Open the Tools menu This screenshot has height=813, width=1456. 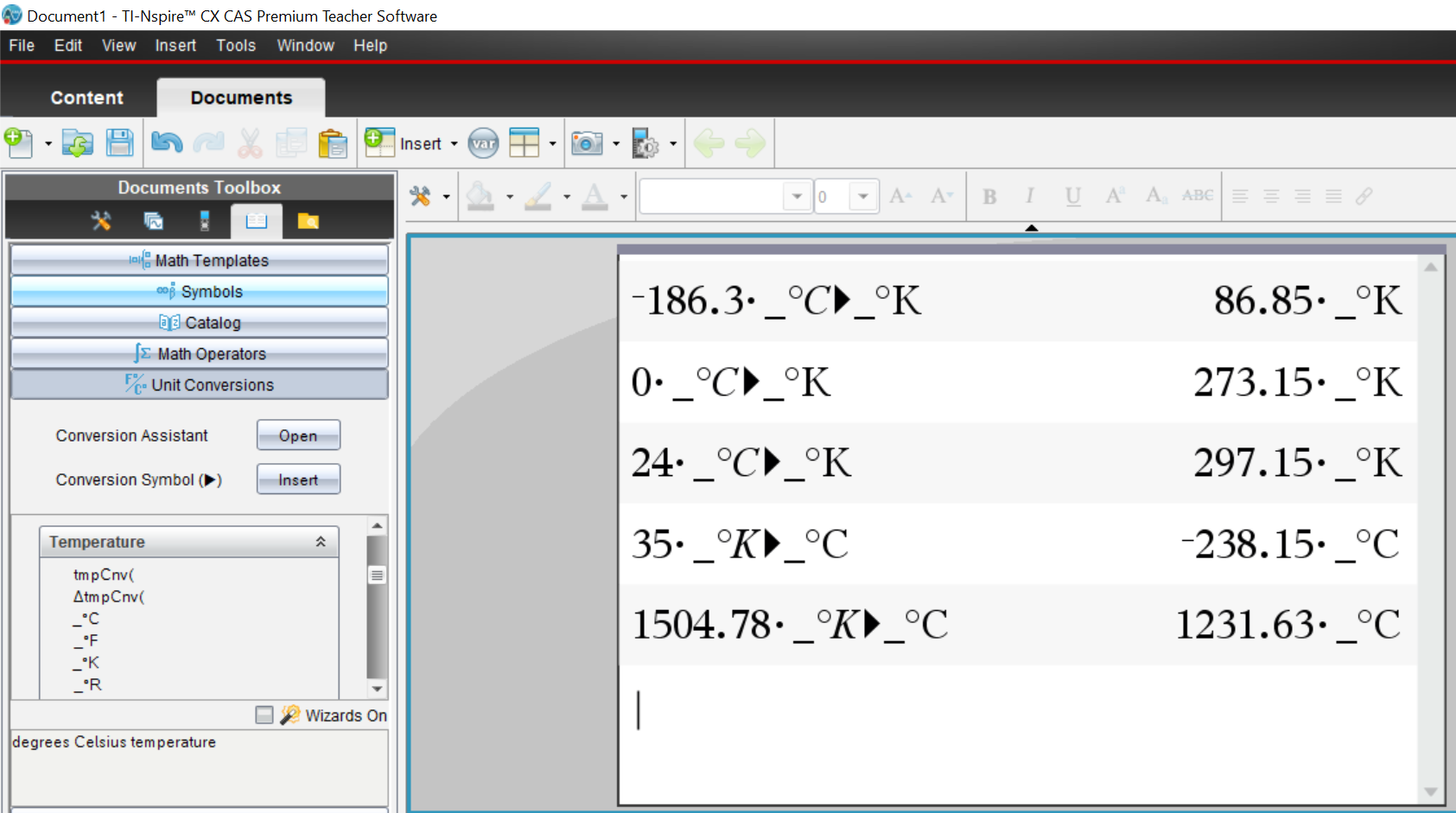(236, 46)
